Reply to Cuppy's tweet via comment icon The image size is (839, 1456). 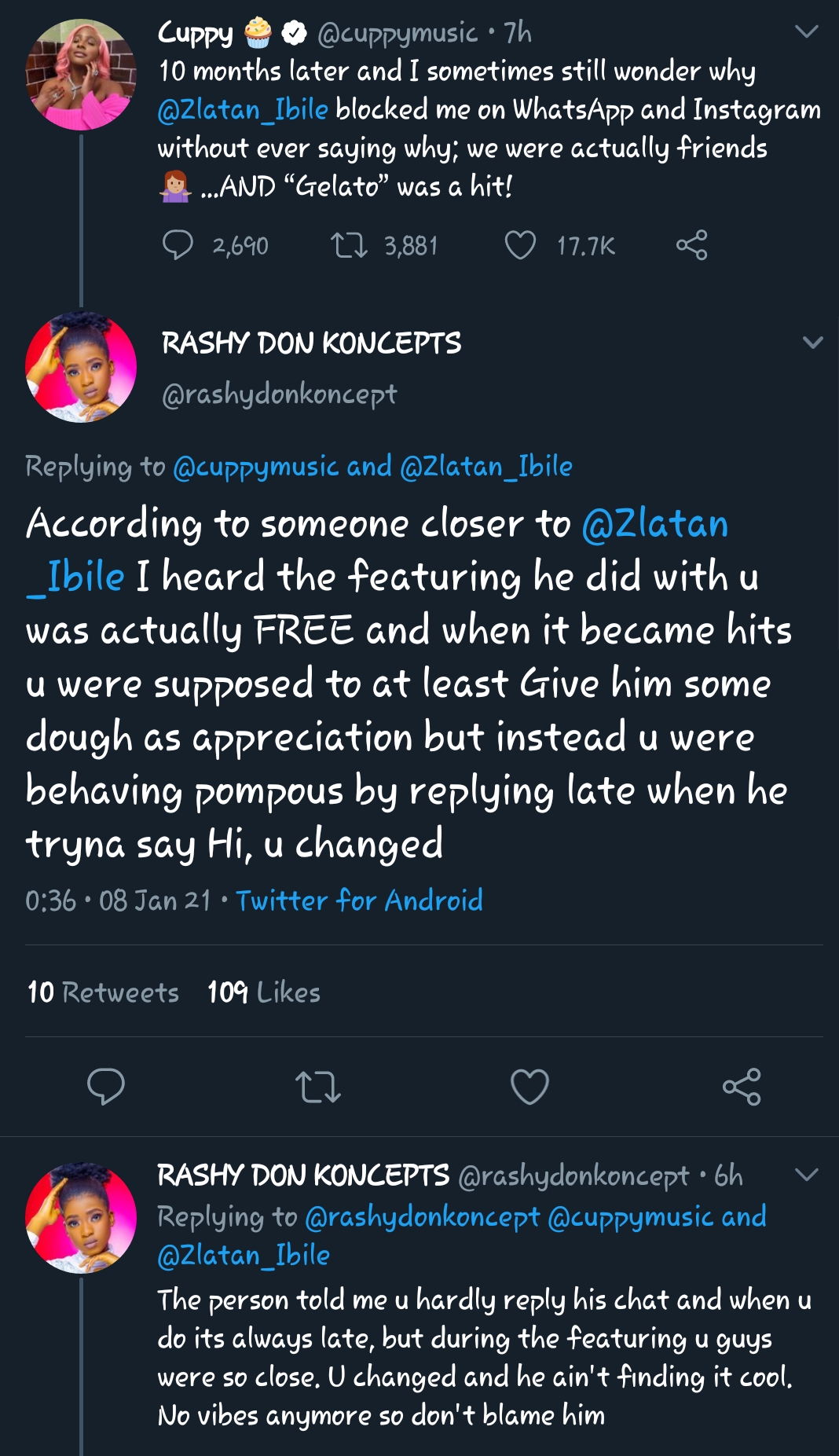click(x=178, y=245)
